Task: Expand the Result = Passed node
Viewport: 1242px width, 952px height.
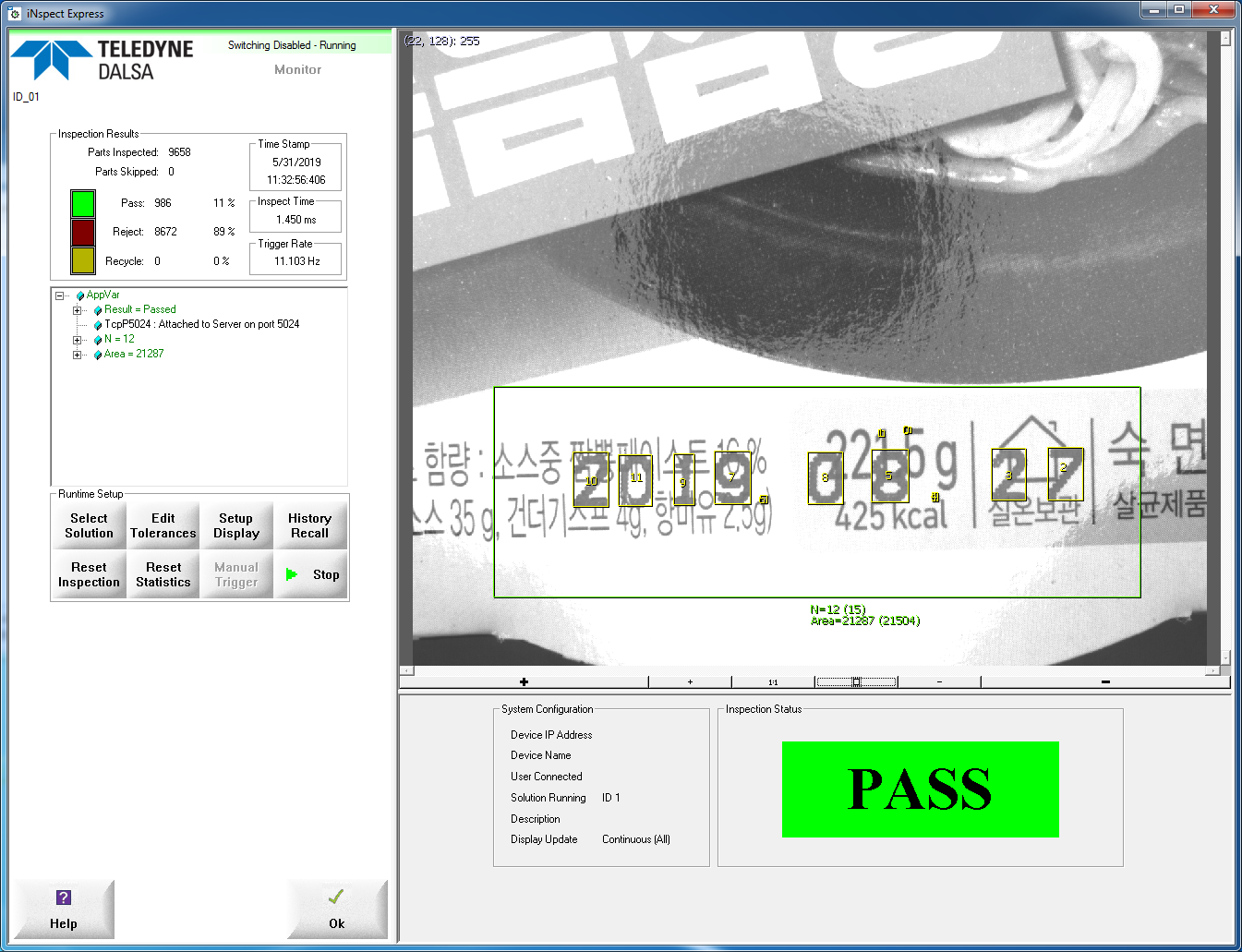Action: [x=78, y=310]
